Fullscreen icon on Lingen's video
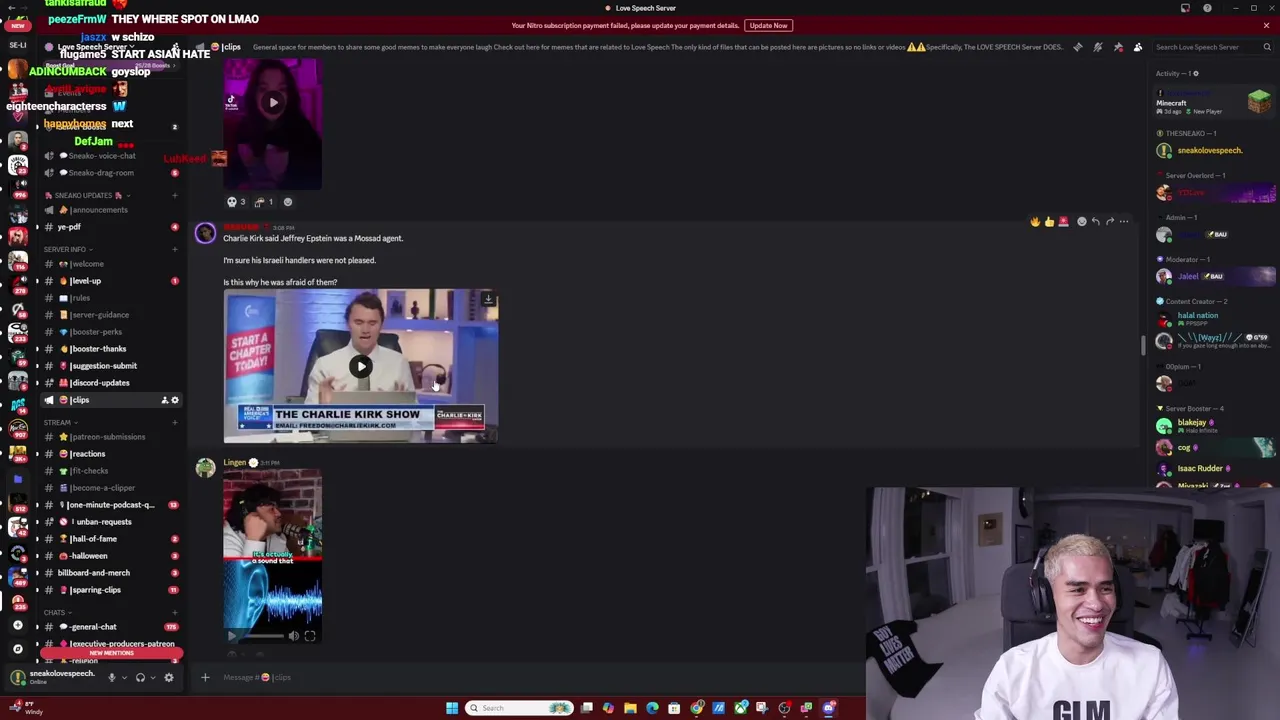The image size is (1280, 720). point(310,636)
